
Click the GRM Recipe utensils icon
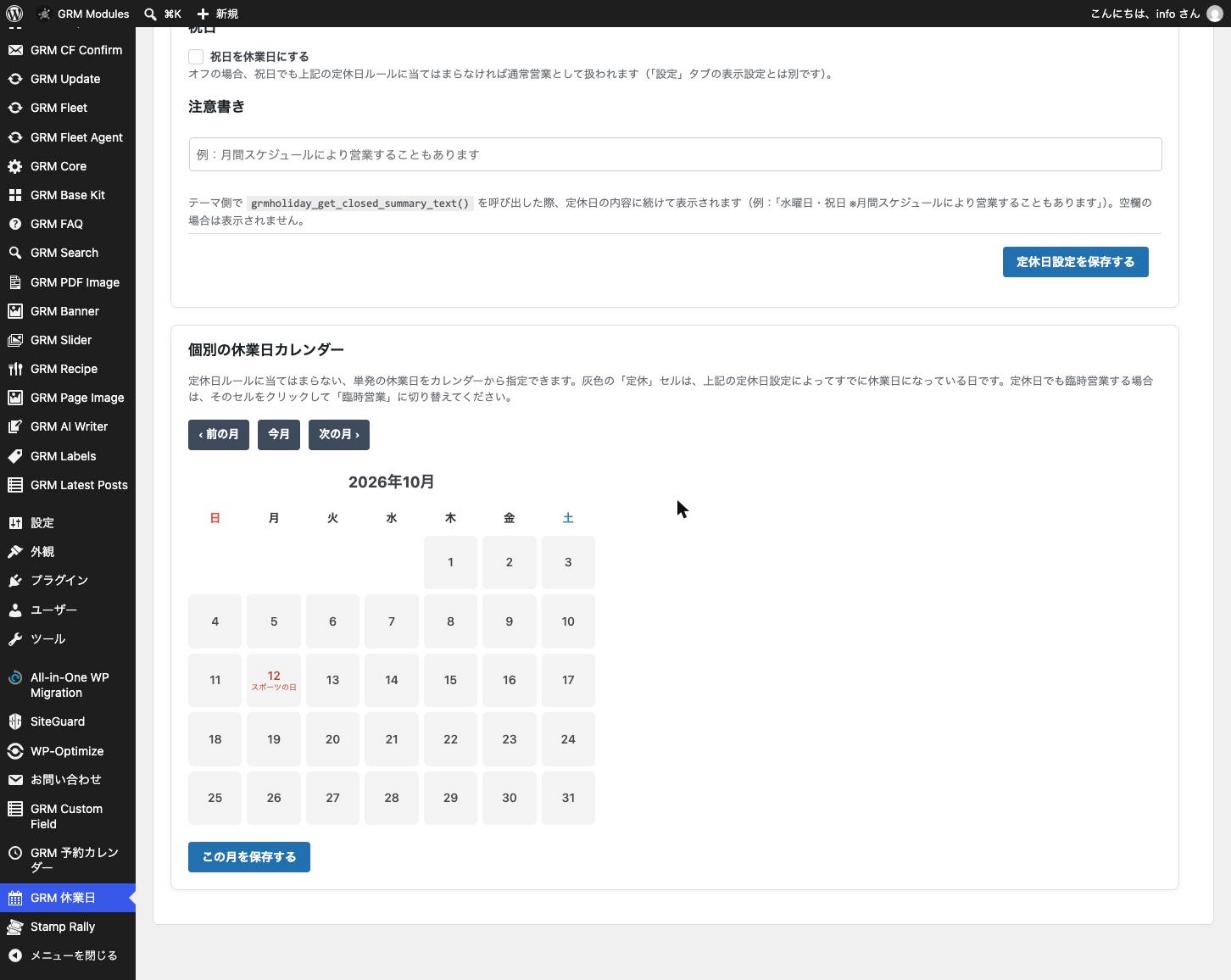15,369
